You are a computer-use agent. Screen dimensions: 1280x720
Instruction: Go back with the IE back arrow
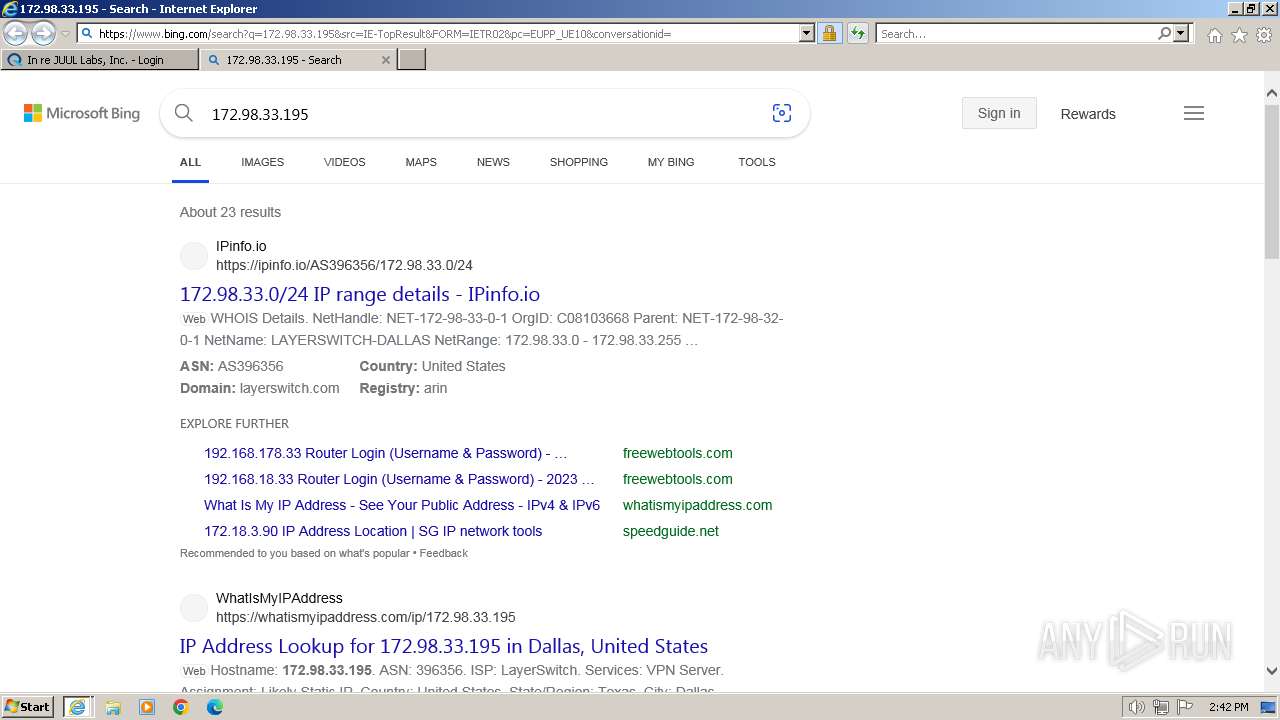[16, 34]
